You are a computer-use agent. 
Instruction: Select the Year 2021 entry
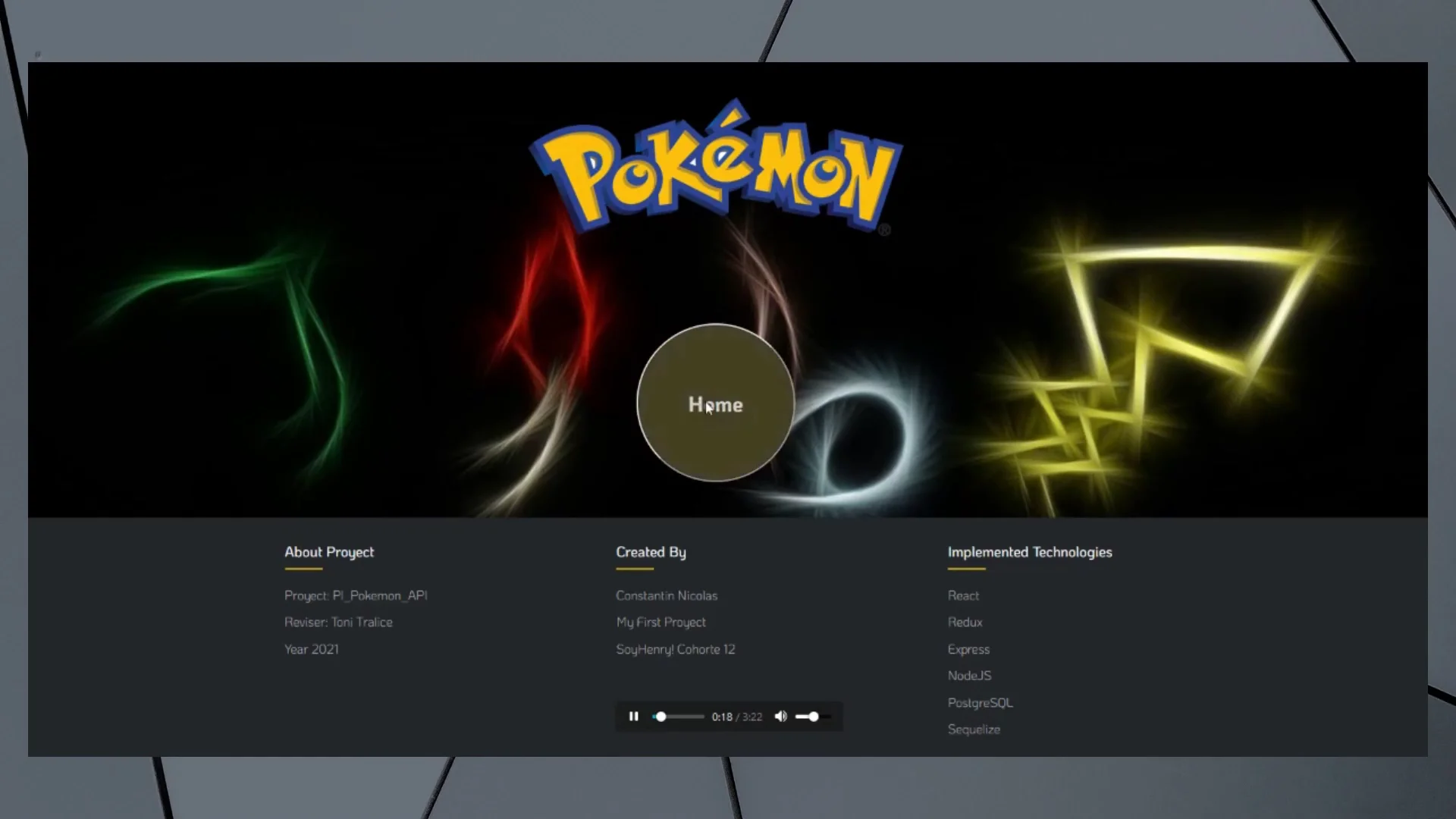311,649
